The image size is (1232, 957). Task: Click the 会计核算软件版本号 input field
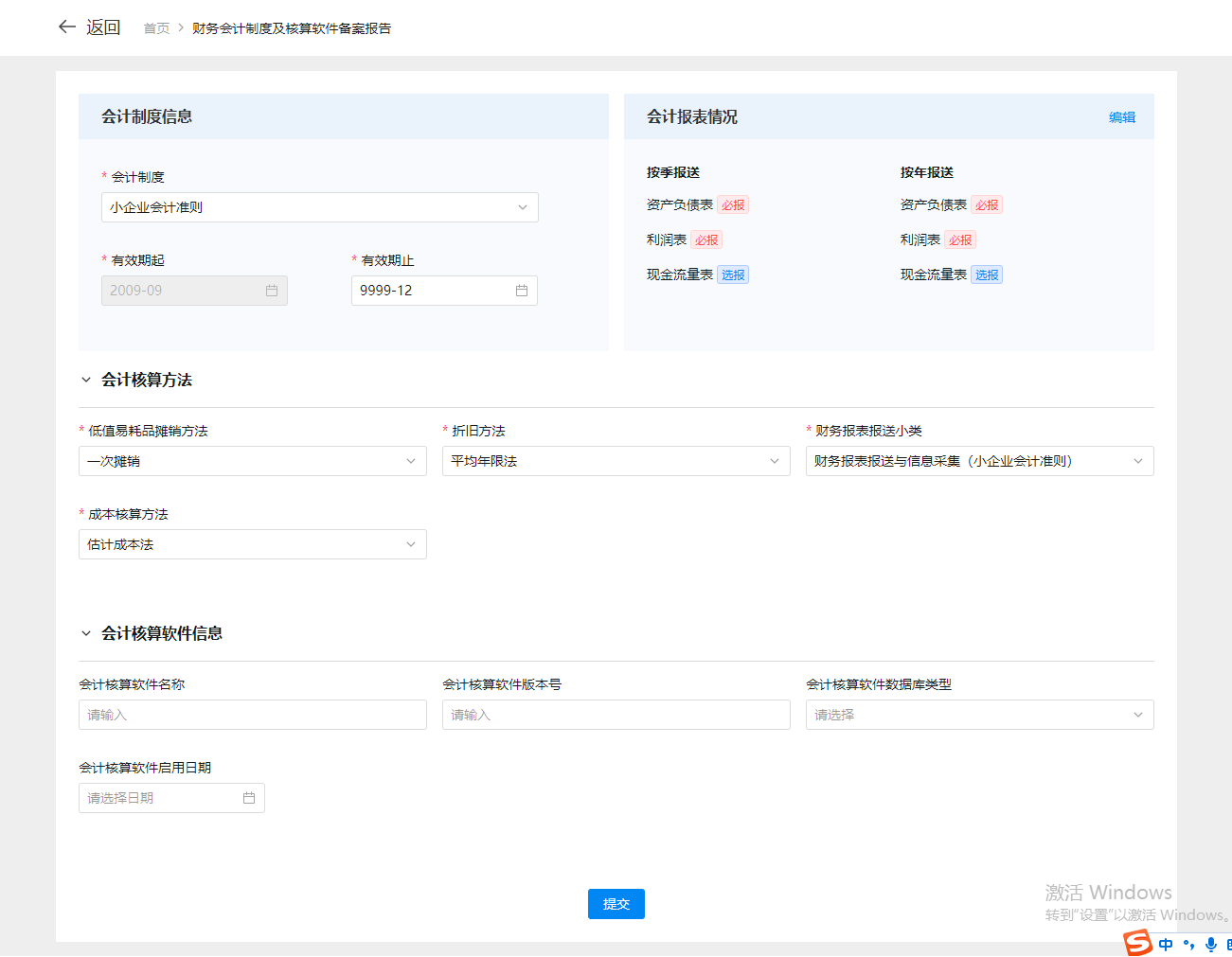tap(616, 715)
